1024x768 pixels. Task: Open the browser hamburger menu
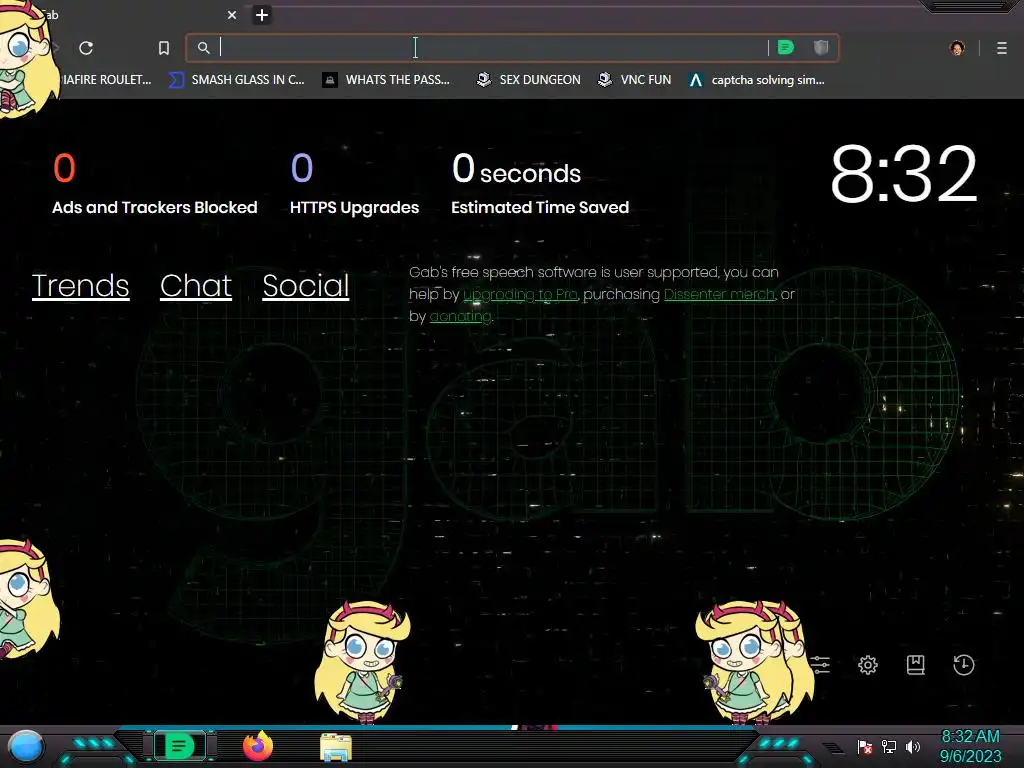click(x=1002, y=48)
